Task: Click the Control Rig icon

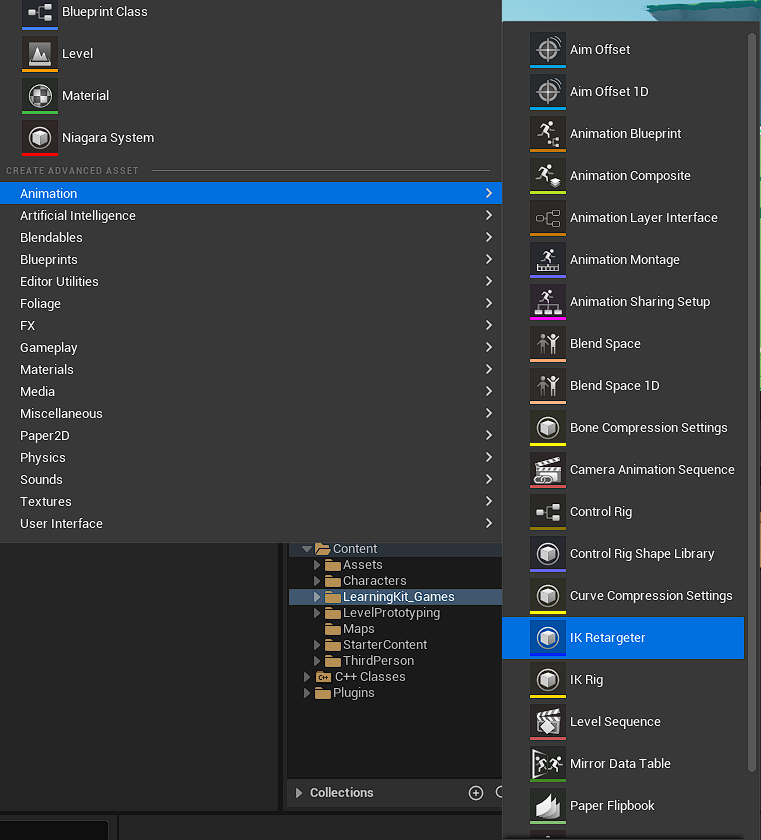Action: tap(547, 512)
